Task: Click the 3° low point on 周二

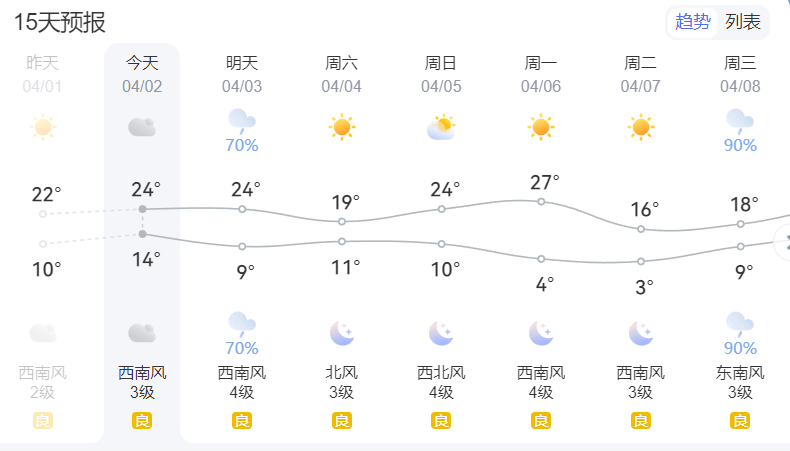Action: tap(641, 262)
